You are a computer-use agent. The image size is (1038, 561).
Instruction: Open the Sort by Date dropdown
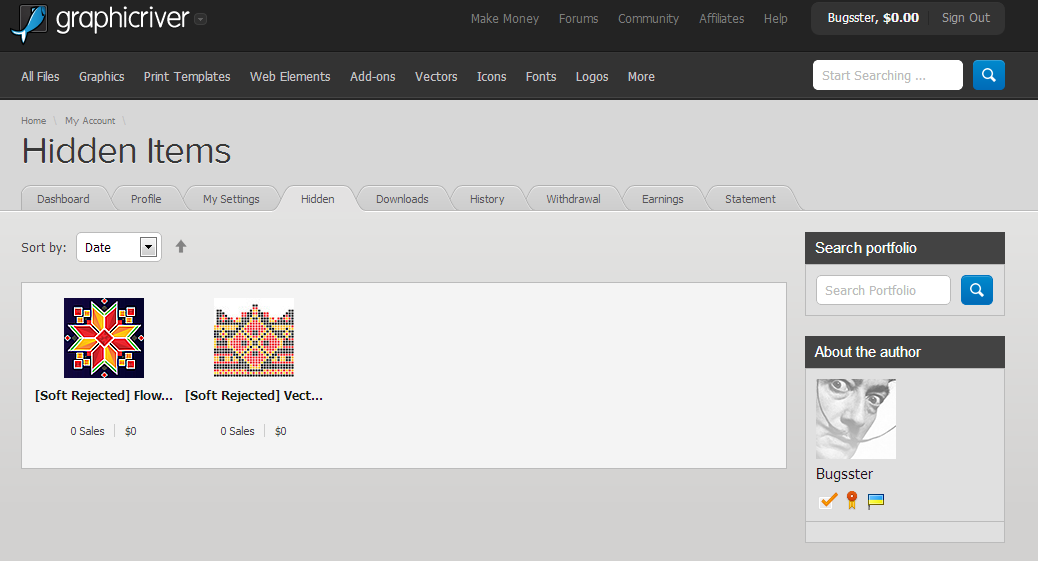pos(118,247)
